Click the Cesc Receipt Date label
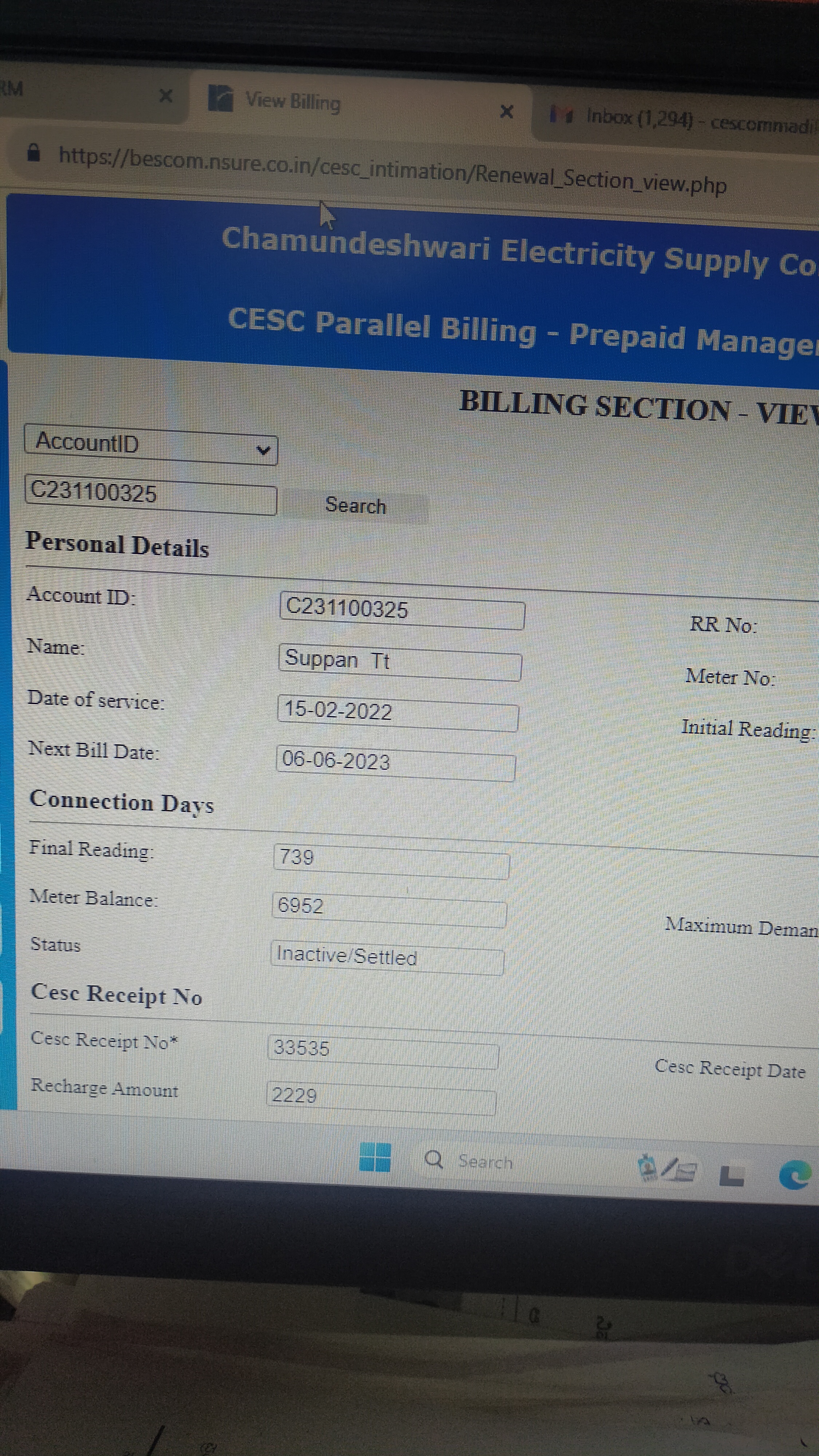 coord(730,1069)
